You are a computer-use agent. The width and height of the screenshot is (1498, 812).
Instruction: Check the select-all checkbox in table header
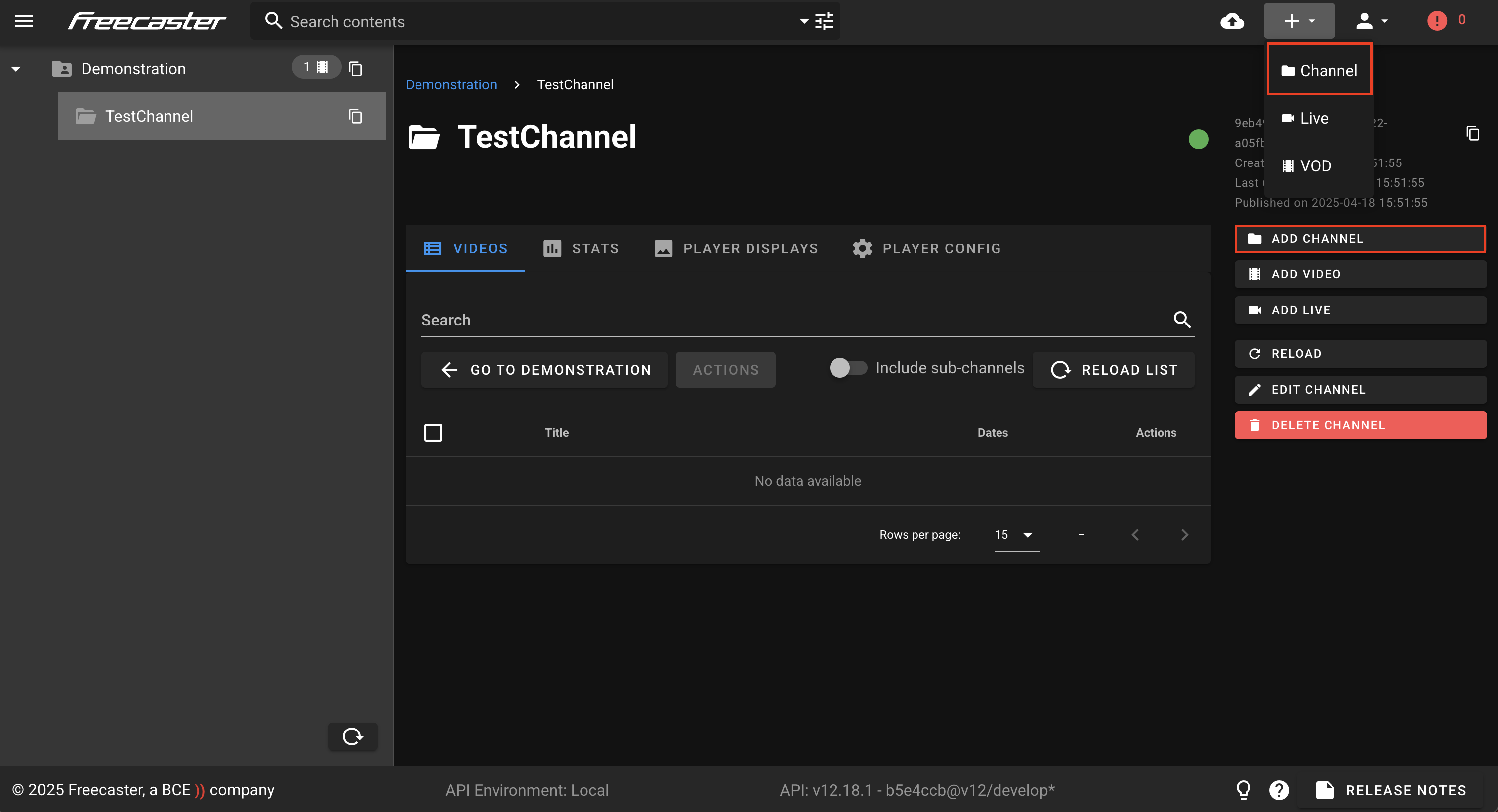click(433, 432)
